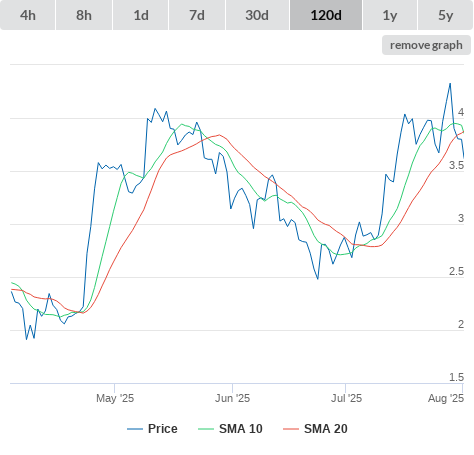Switch chart to the 1y range
474x455 pixels.
pyautogui.click(x=390, y=15)
